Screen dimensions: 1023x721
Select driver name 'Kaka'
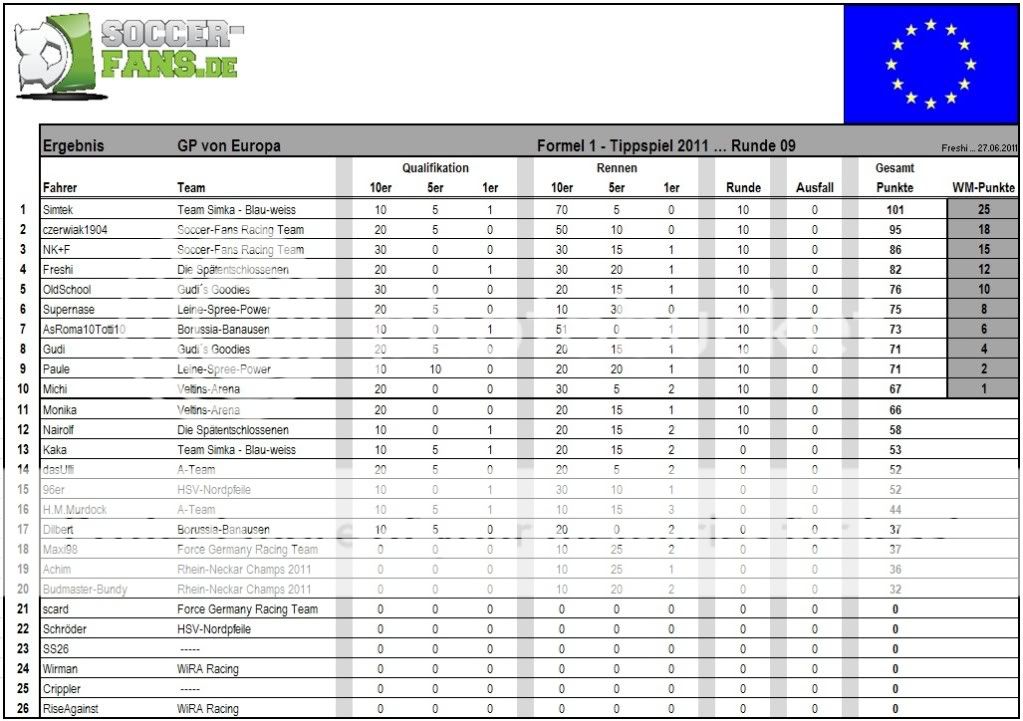tap(54, 450)
